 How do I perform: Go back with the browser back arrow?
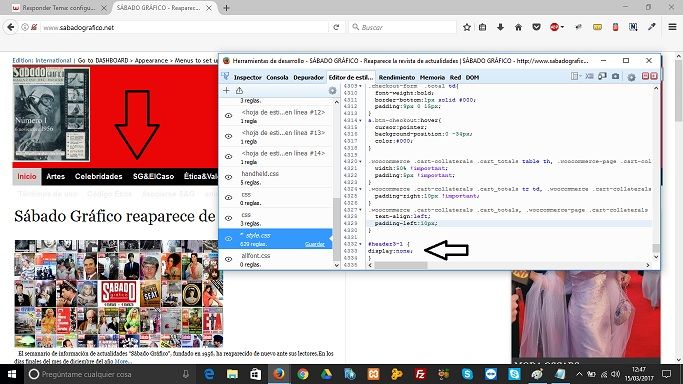pos(11,27)
